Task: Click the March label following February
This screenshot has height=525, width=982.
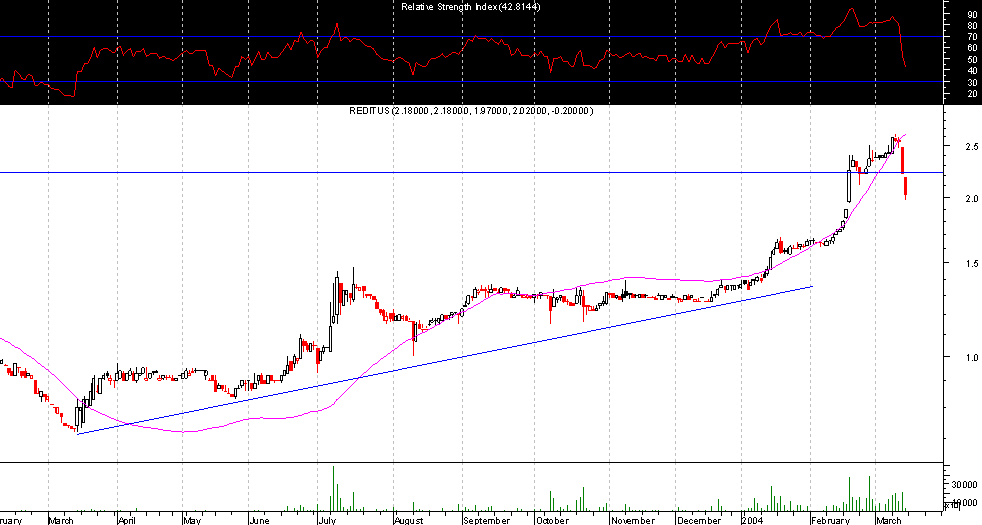Action: coord(889,520)
